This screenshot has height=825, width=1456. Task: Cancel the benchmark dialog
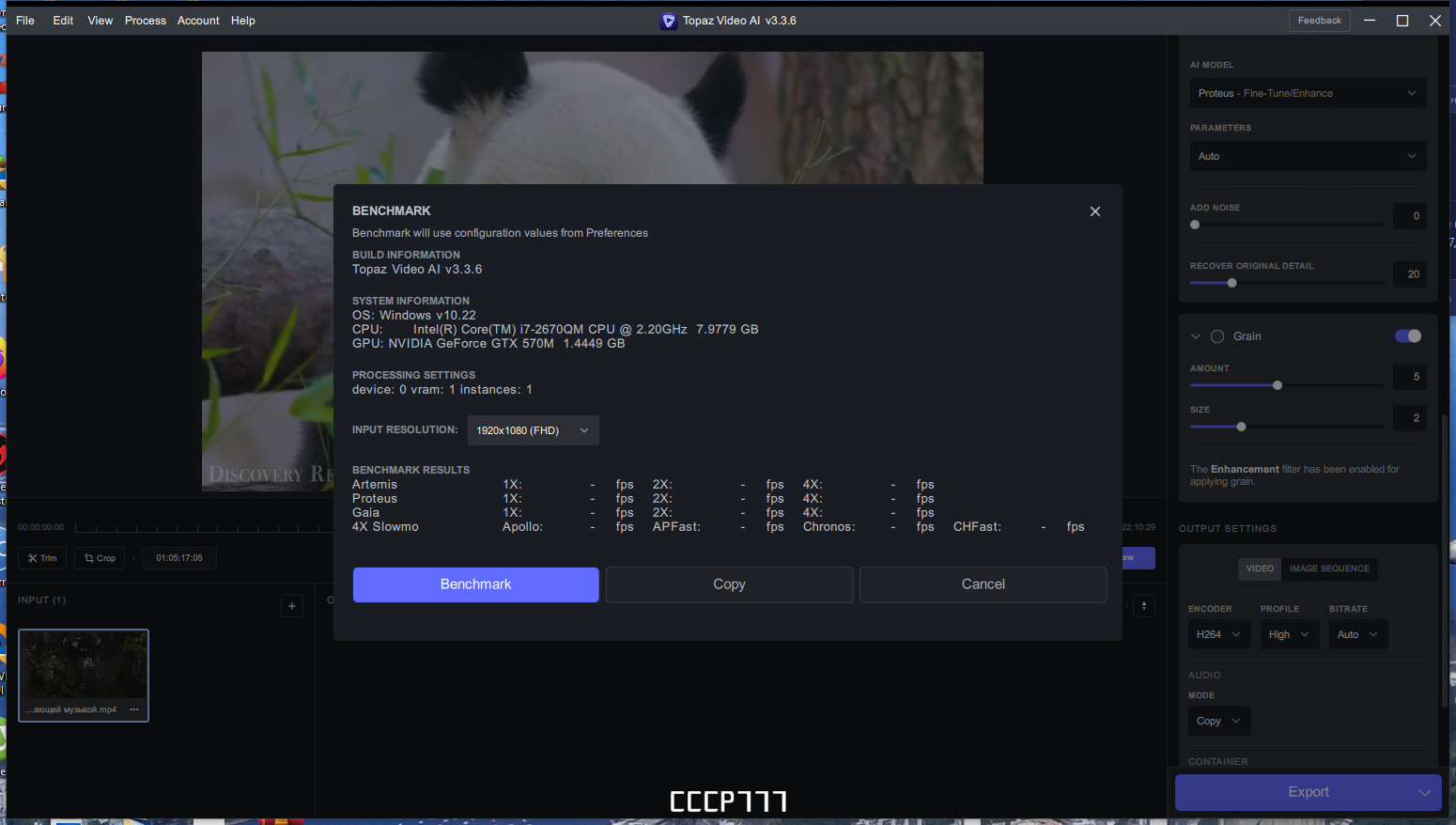[984, 584]
